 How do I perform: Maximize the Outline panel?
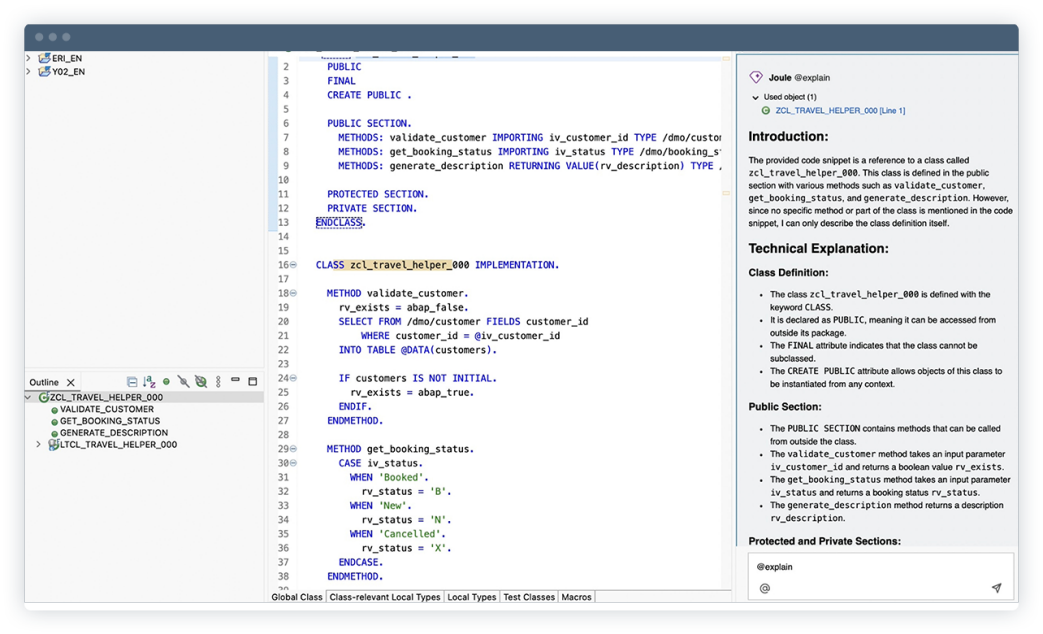pos(253,381)
